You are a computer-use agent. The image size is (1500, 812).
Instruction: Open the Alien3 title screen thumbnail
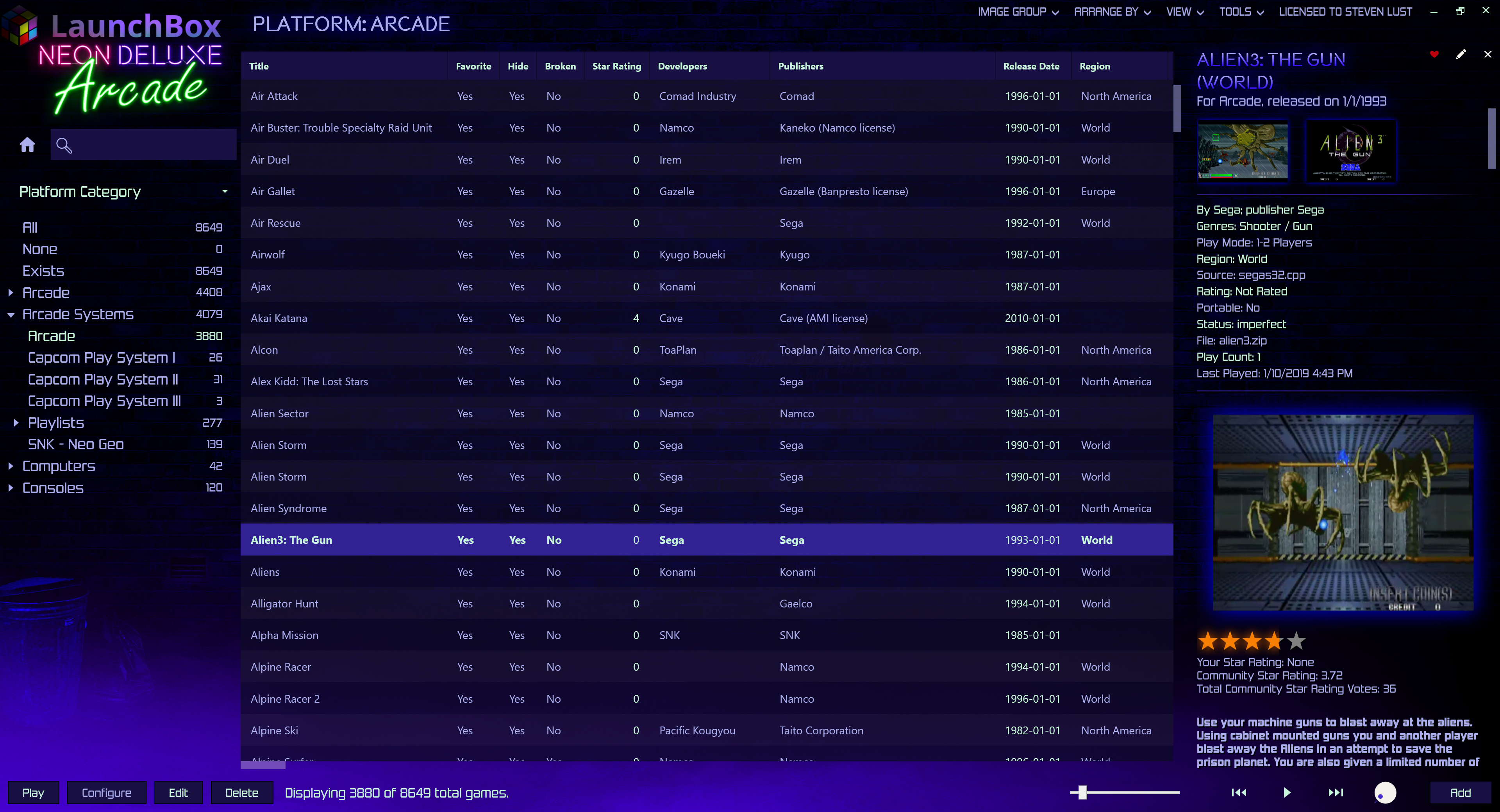(x=1350, y=151)
